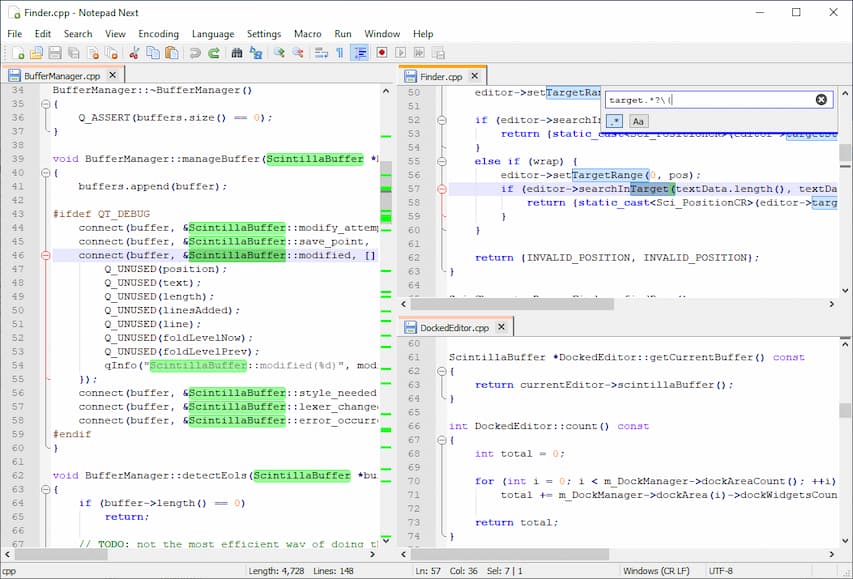Click the Undo arrow icon
Image resolution: width=853 pixels, height=579 pixels.
click(195, 53)
